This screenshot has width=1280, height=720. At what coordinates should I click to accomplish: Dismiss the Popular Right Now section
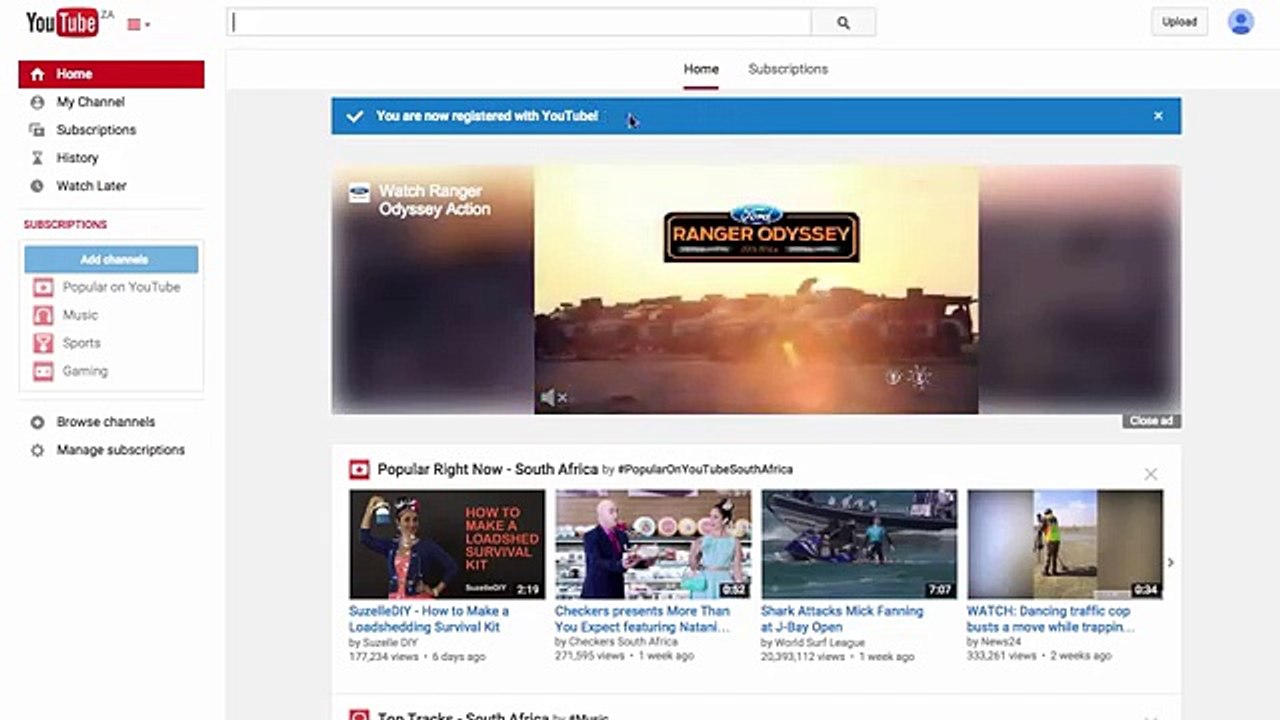[x=1151, y=474]
